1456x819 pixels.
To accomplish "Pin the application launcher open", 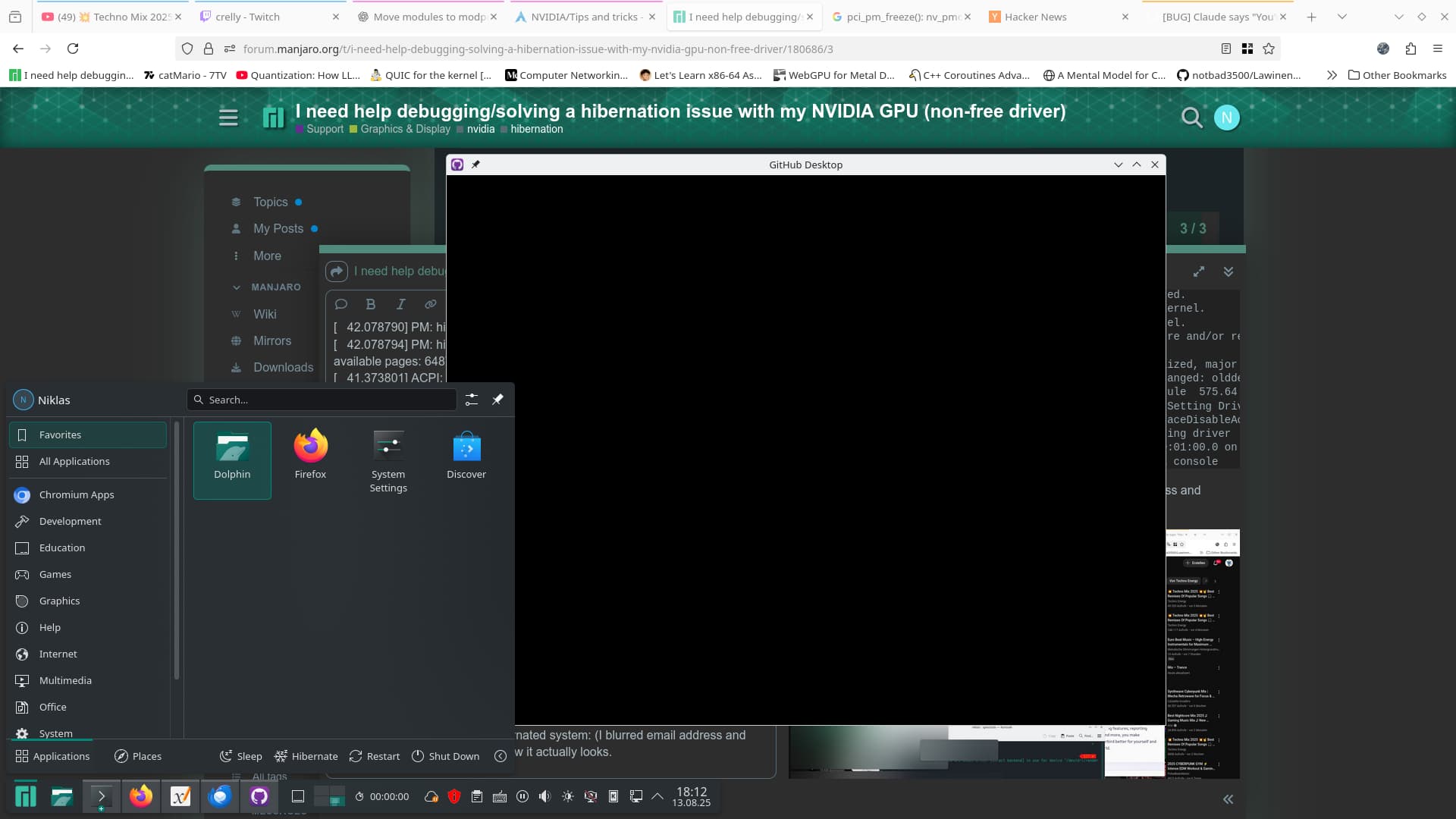I will click(x=497, y=400).
